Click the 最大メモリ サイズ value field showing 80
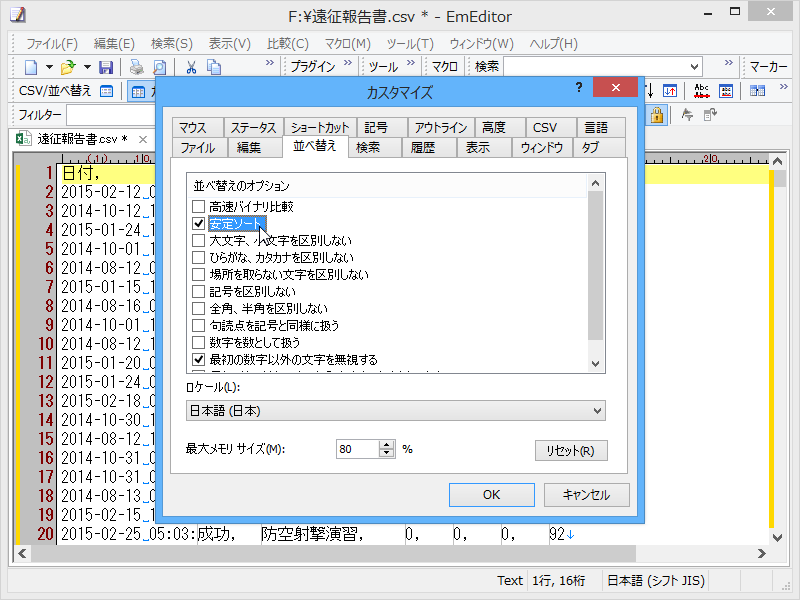 pos(358,449)
